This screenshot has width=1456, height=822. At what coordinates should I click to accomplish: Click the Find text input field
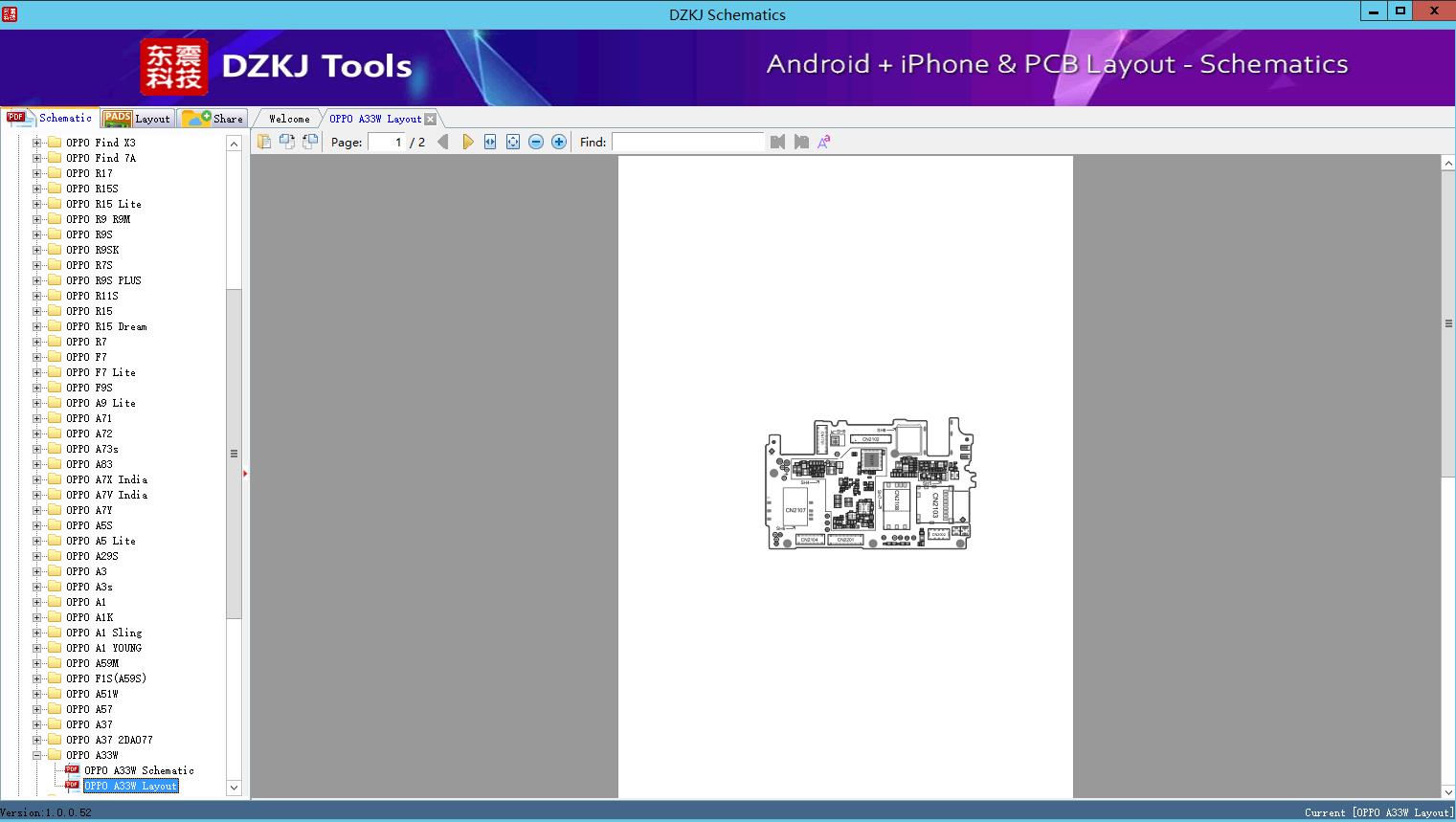687,142
